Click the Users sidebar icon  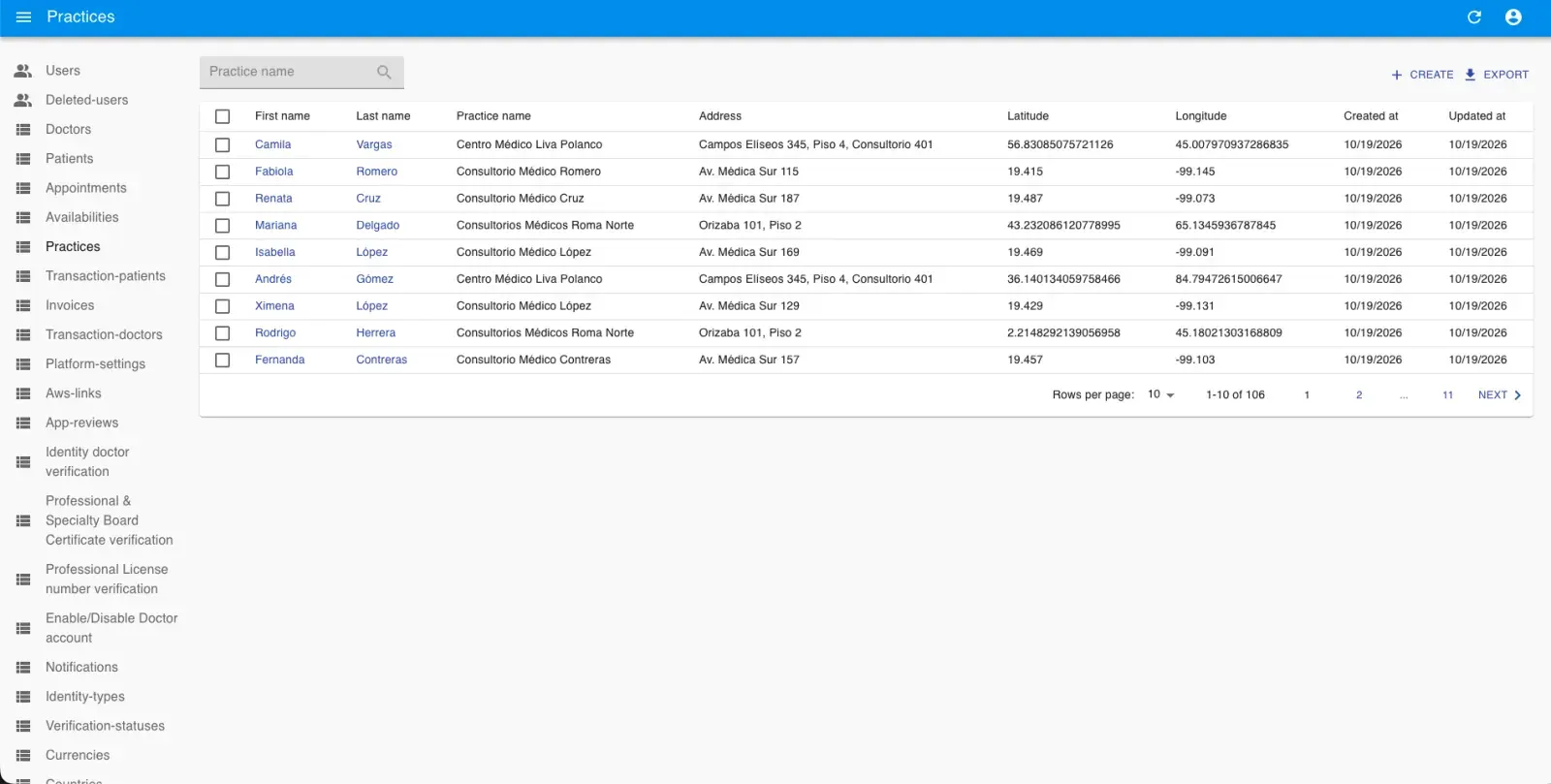(x=23, y=71)
